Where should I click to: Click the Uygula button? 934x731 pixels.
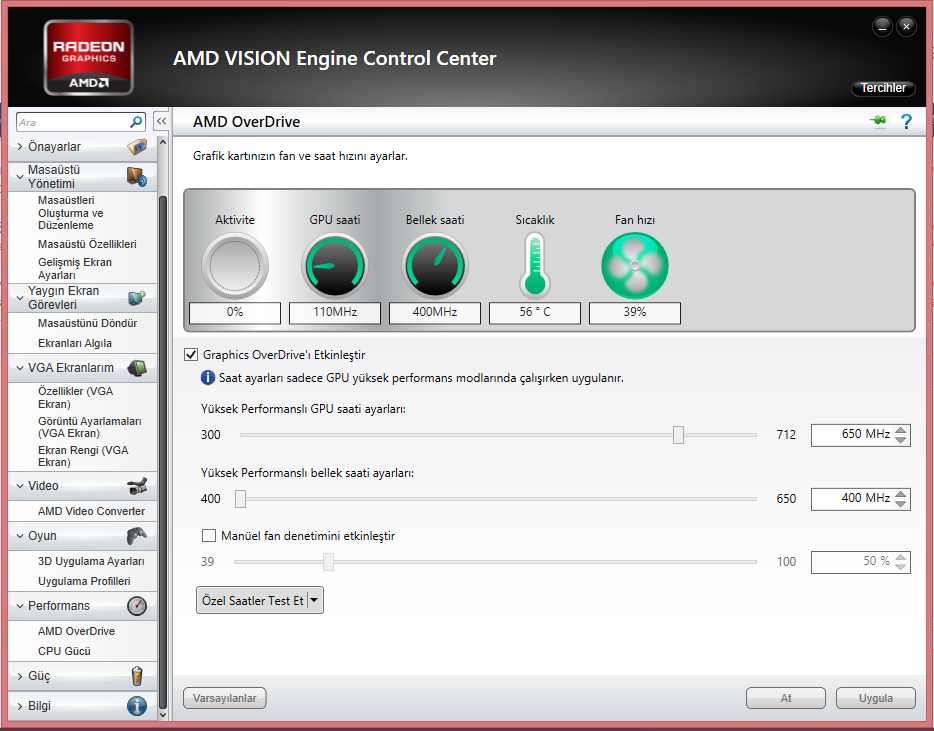(x=876, y=698)
